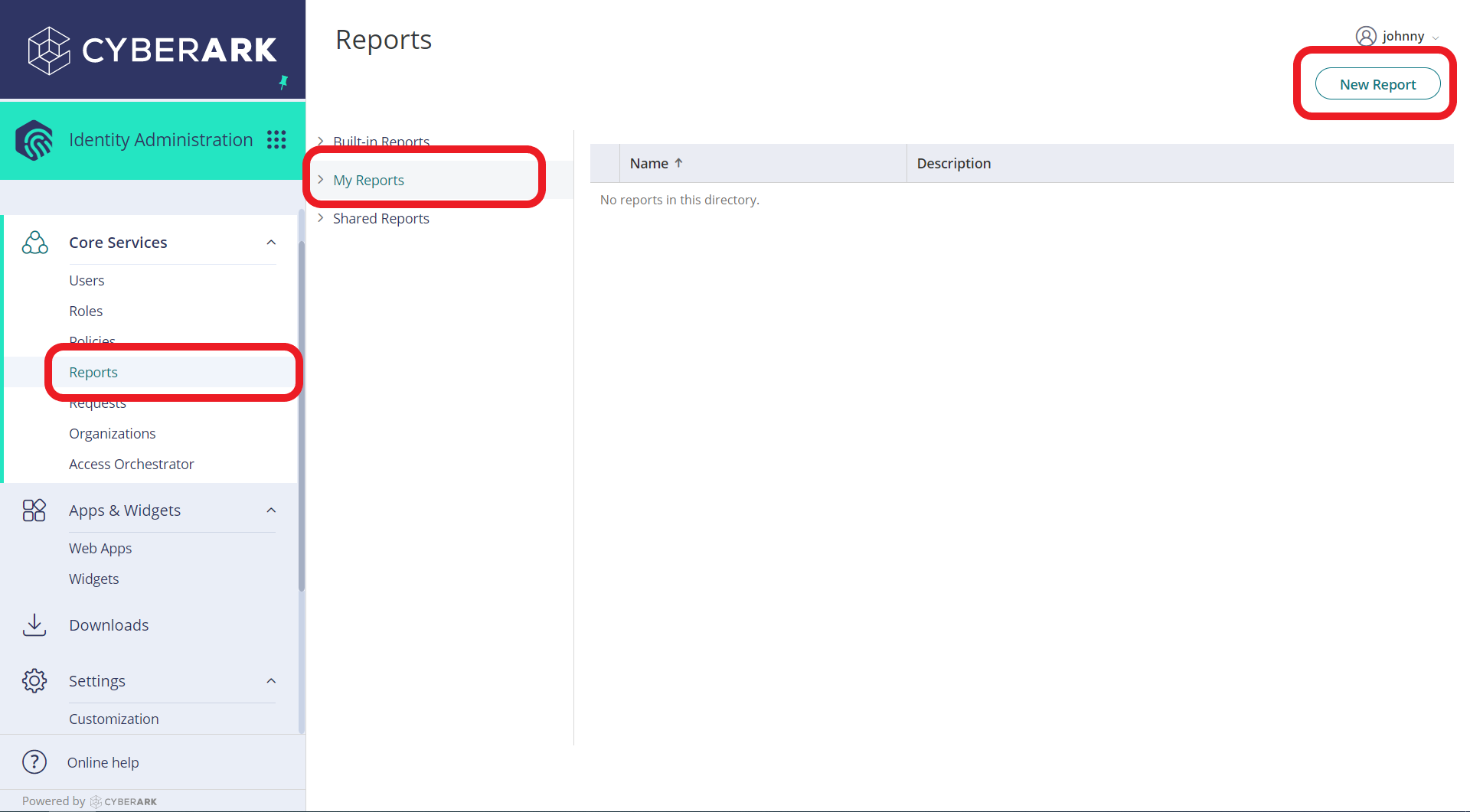The image size is (1470, 812).
Task: Toggle the Name column sort arrow
Action: (678, 162)
